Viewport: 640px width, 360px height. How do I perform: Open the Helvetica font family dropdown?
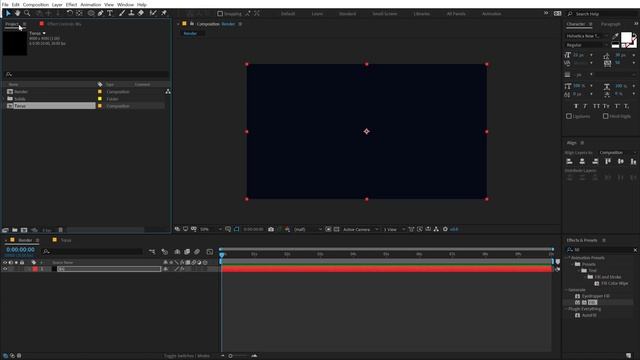pos(586,36)
